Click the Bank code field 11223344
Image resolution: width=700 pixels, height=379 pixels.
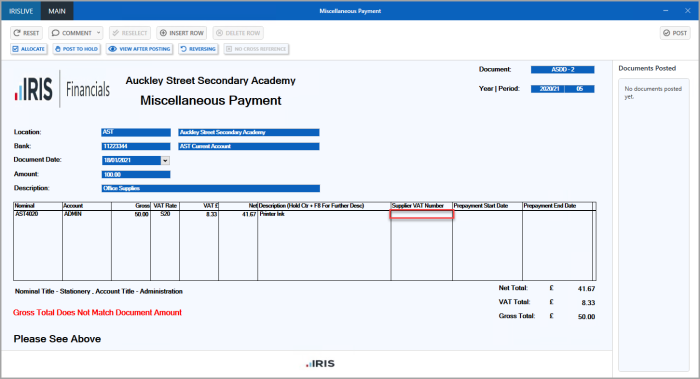136,146
